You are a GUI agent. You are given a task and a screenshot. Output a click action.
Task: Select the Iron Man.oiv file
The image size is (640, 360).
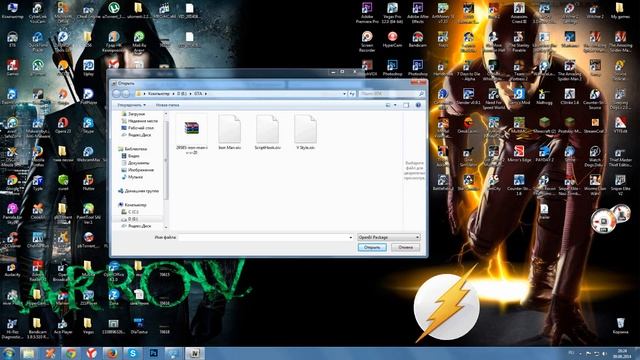click(x=229, y=133)
